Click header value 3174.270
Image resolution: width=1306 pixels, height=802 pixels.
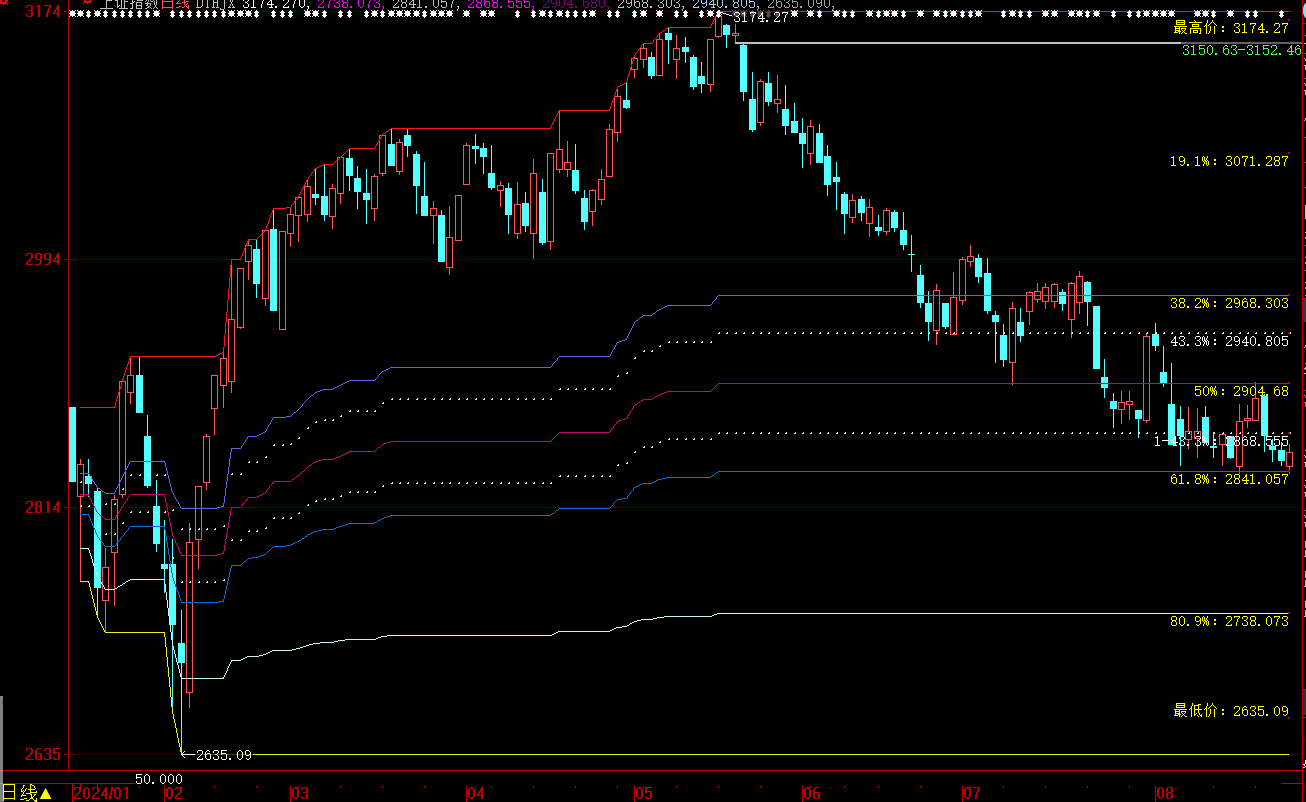[x=276, y=4]
